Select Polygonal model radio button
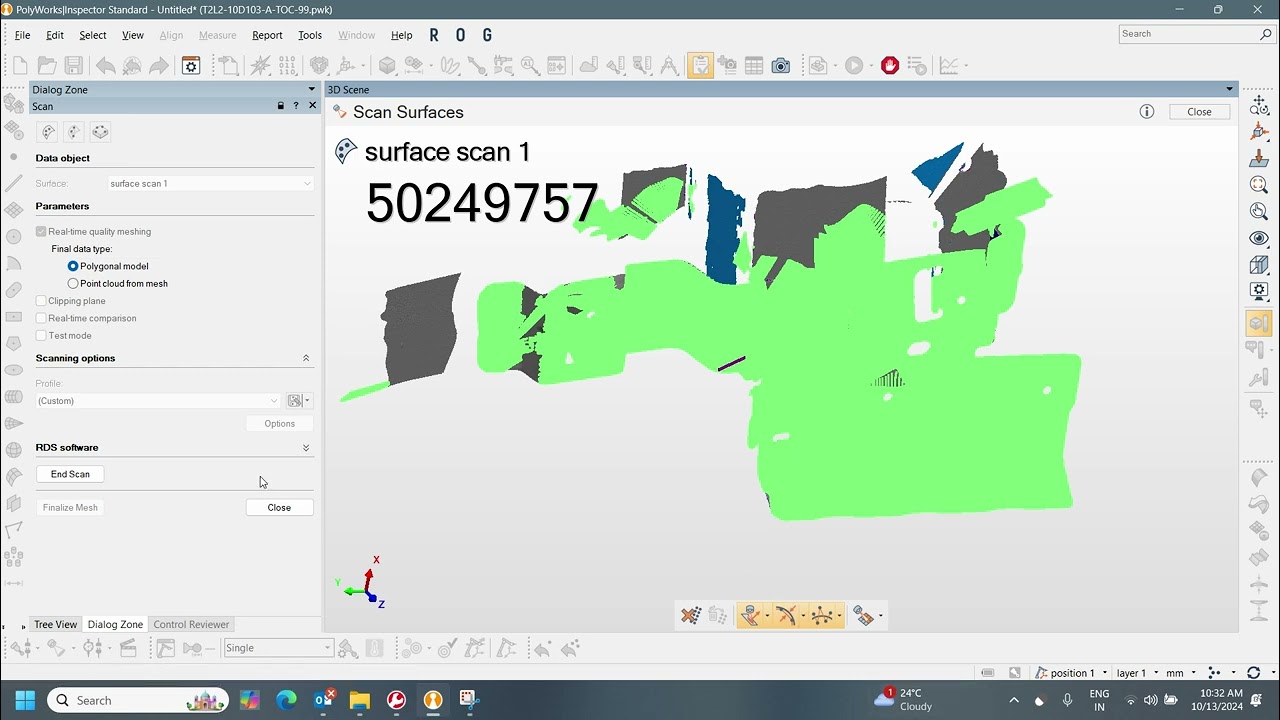Screen dimensions: 1280x720 click(x=73, y=266)
